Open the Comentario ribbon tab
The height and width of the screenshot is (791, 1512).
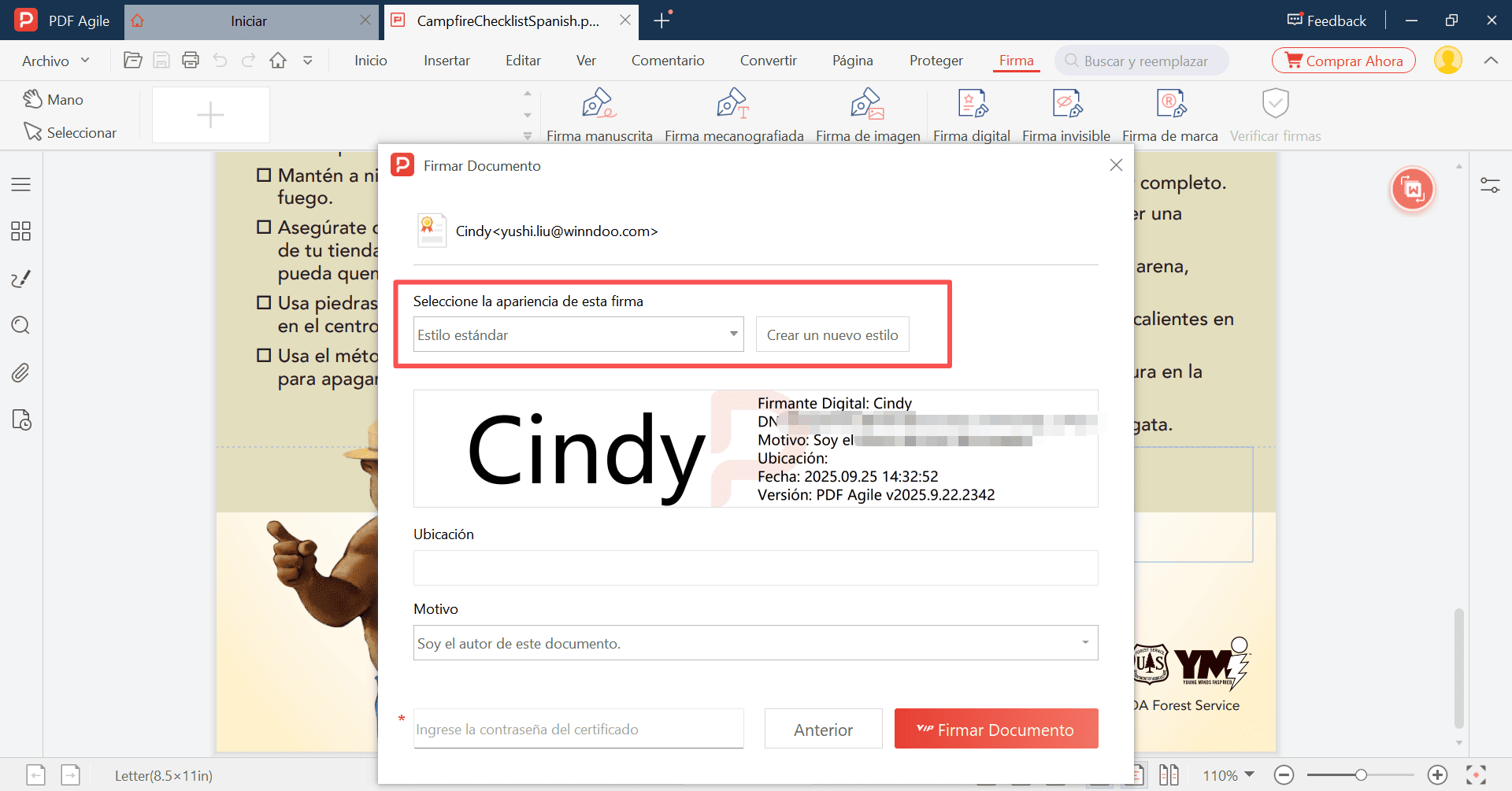click(667, 61)
